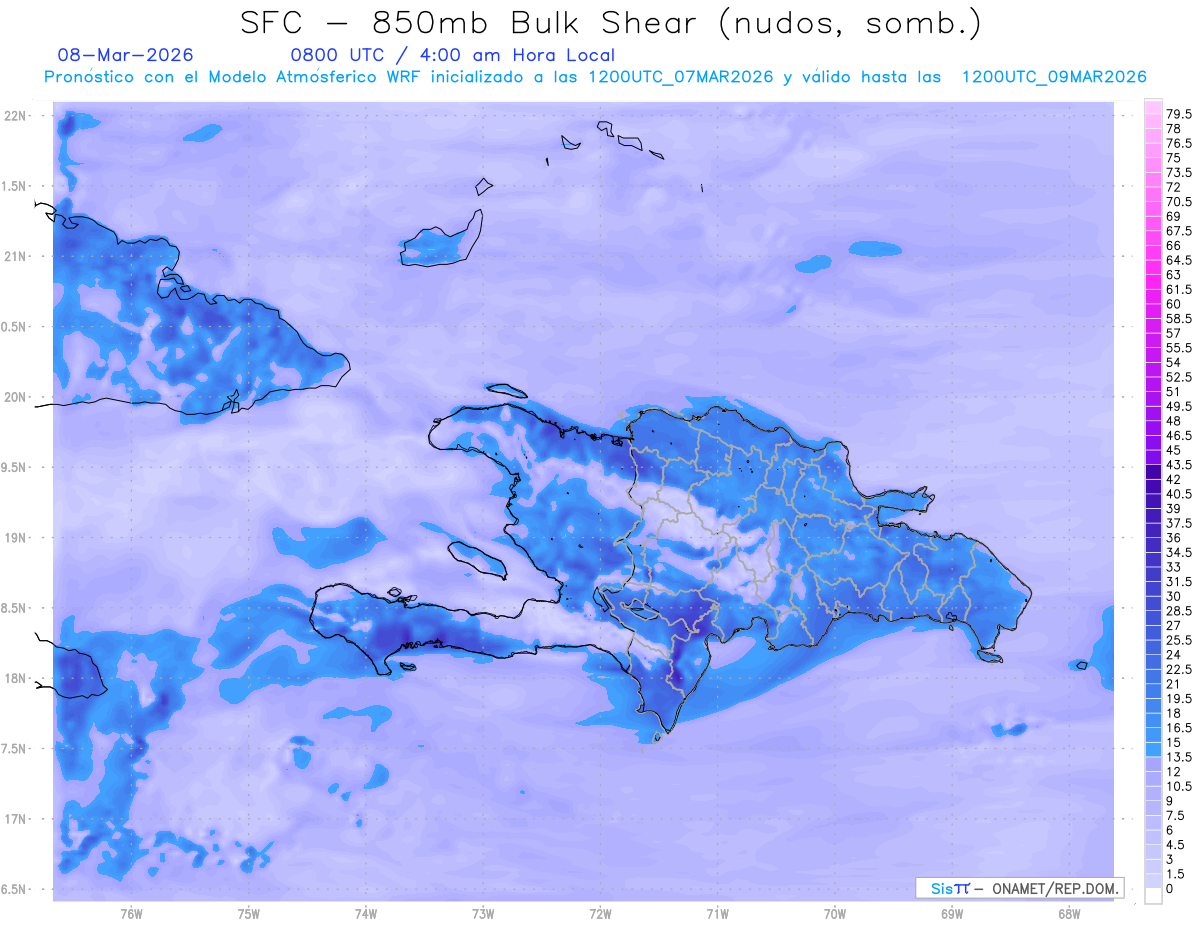Click the valid-until time "1200UTC_09MAR2026"

[1054, 77]
